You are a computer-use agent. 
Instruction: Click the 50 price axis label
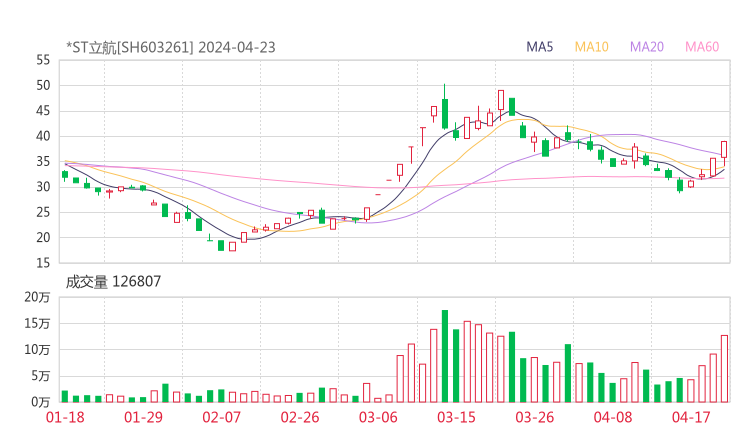(43, 85)
